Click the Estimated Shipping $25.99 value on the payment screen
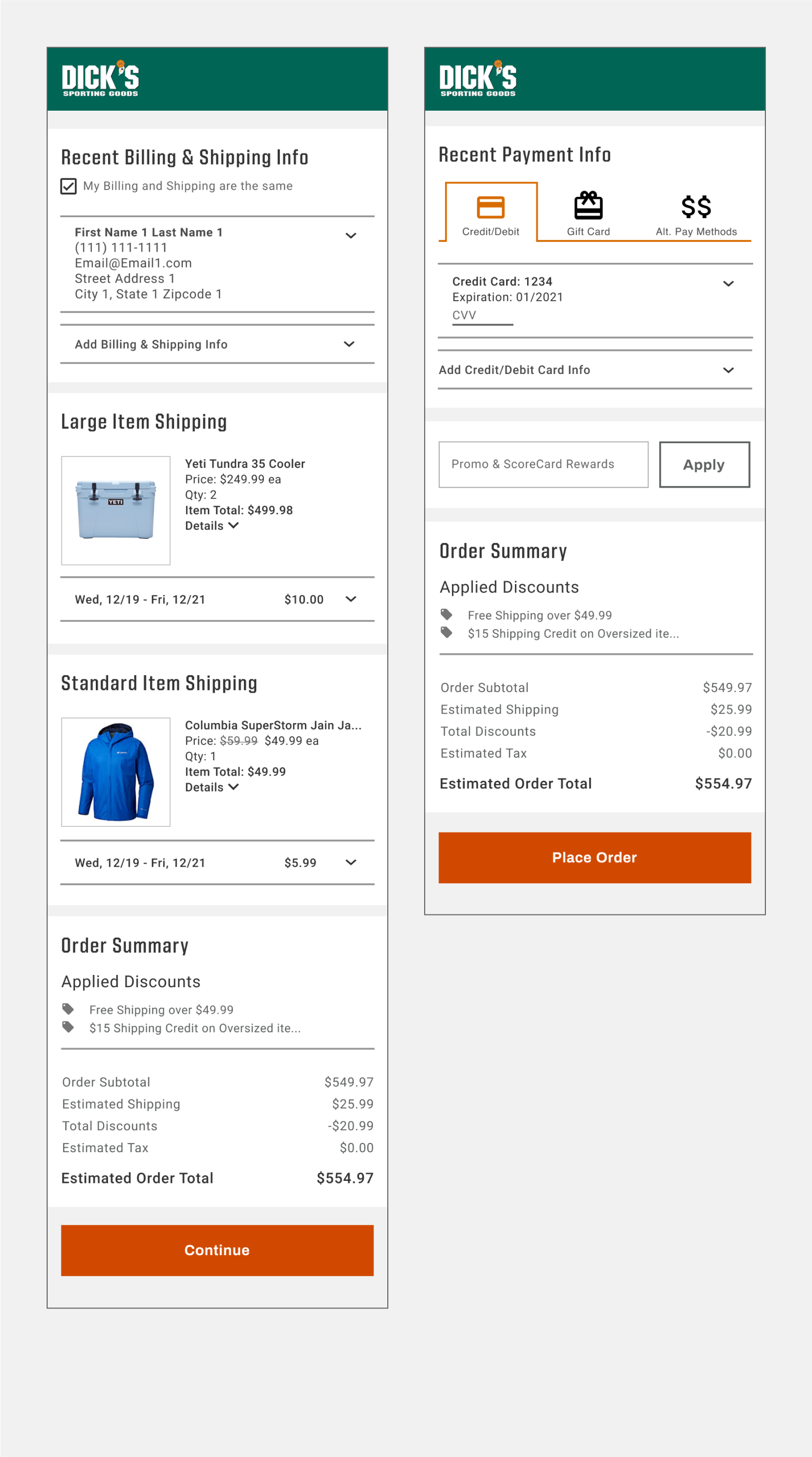The image size is (812, 1457). point(731,709)
